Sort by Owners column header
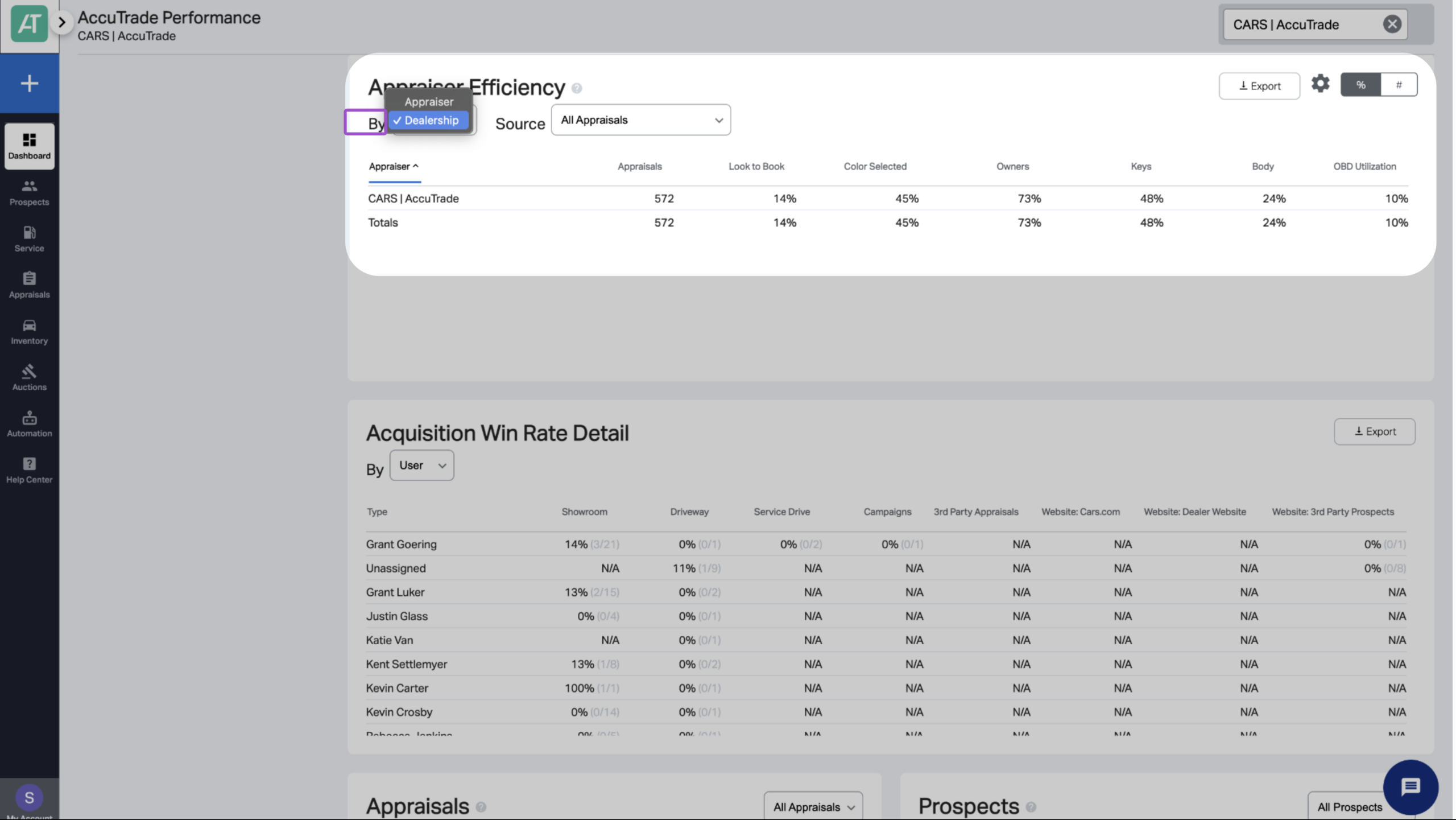Screen dimensions: 1456x820 (1012, 167)
